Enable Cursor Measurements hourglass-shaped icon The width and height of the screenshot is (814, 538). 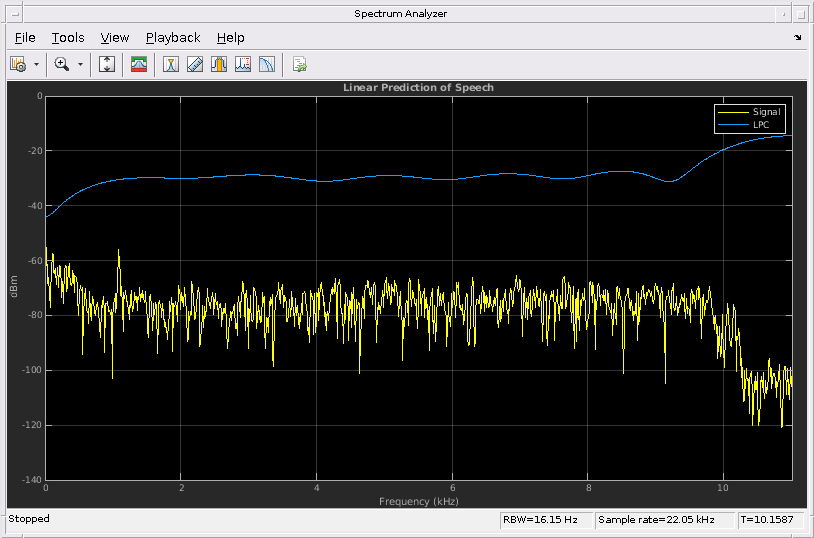171,64
